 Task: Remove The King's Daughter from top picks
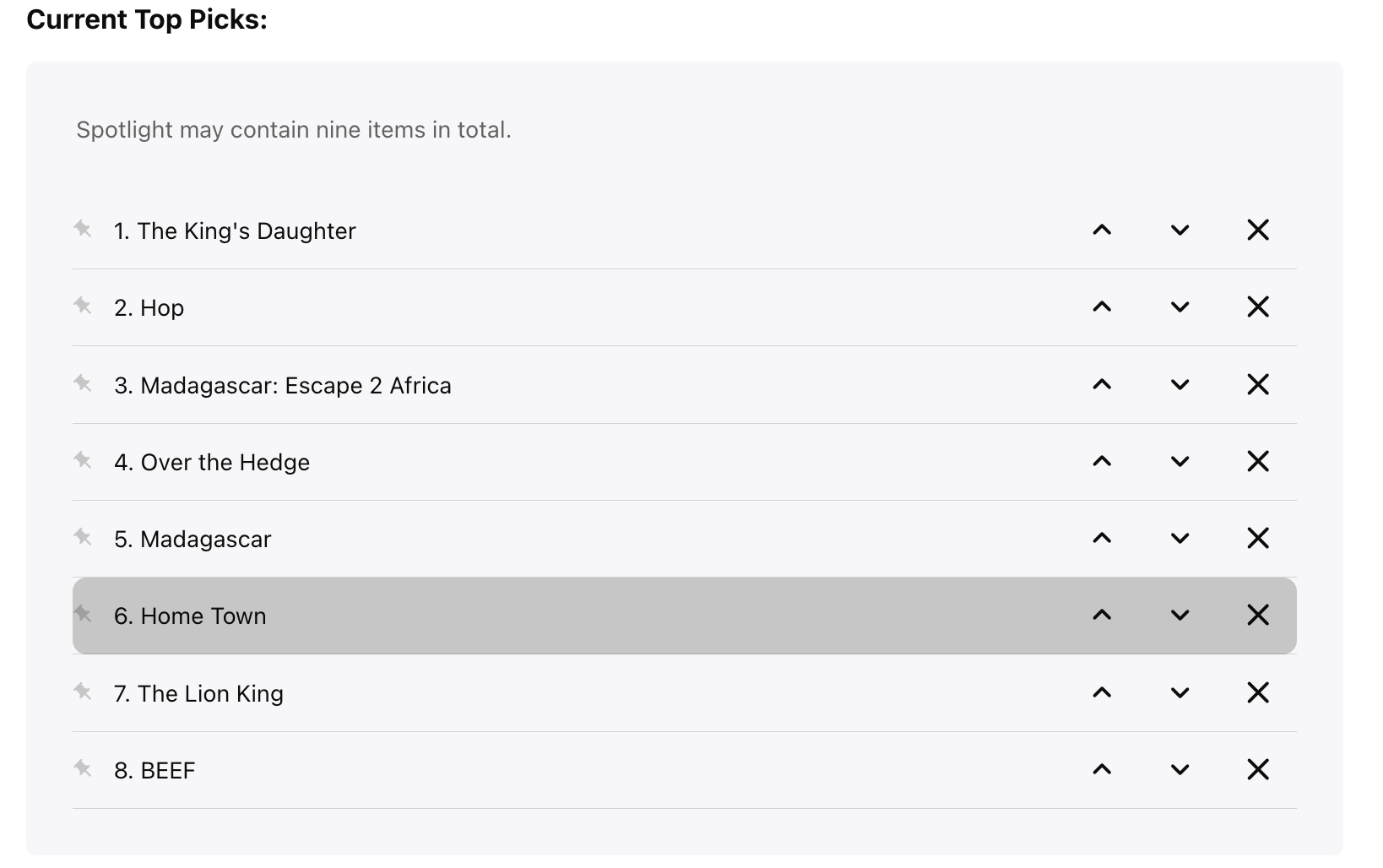(1257, 230)
